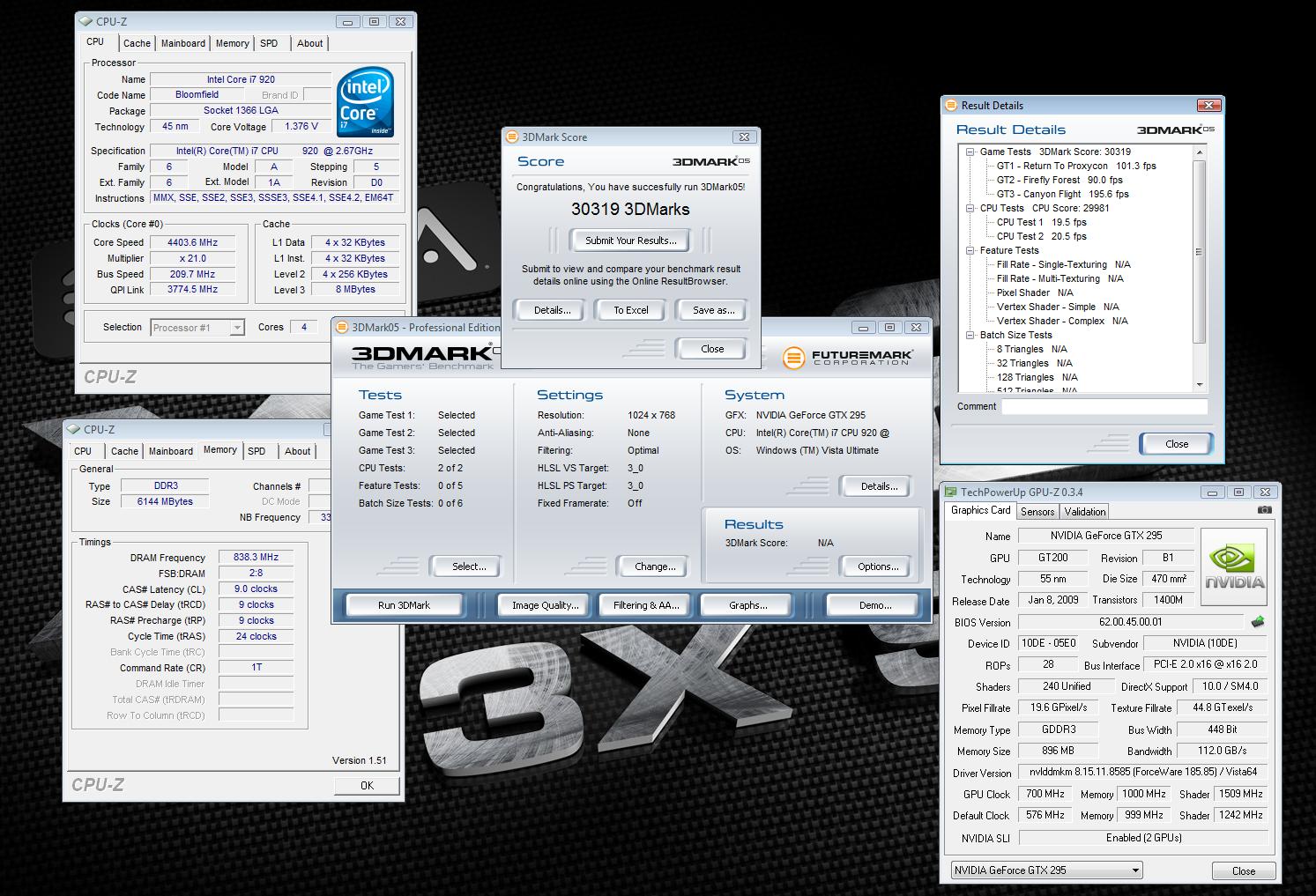Click the 3DMark05 Professional Edition title icon
Viewport: 1316px width, 896px height.
tap(342, 327)
